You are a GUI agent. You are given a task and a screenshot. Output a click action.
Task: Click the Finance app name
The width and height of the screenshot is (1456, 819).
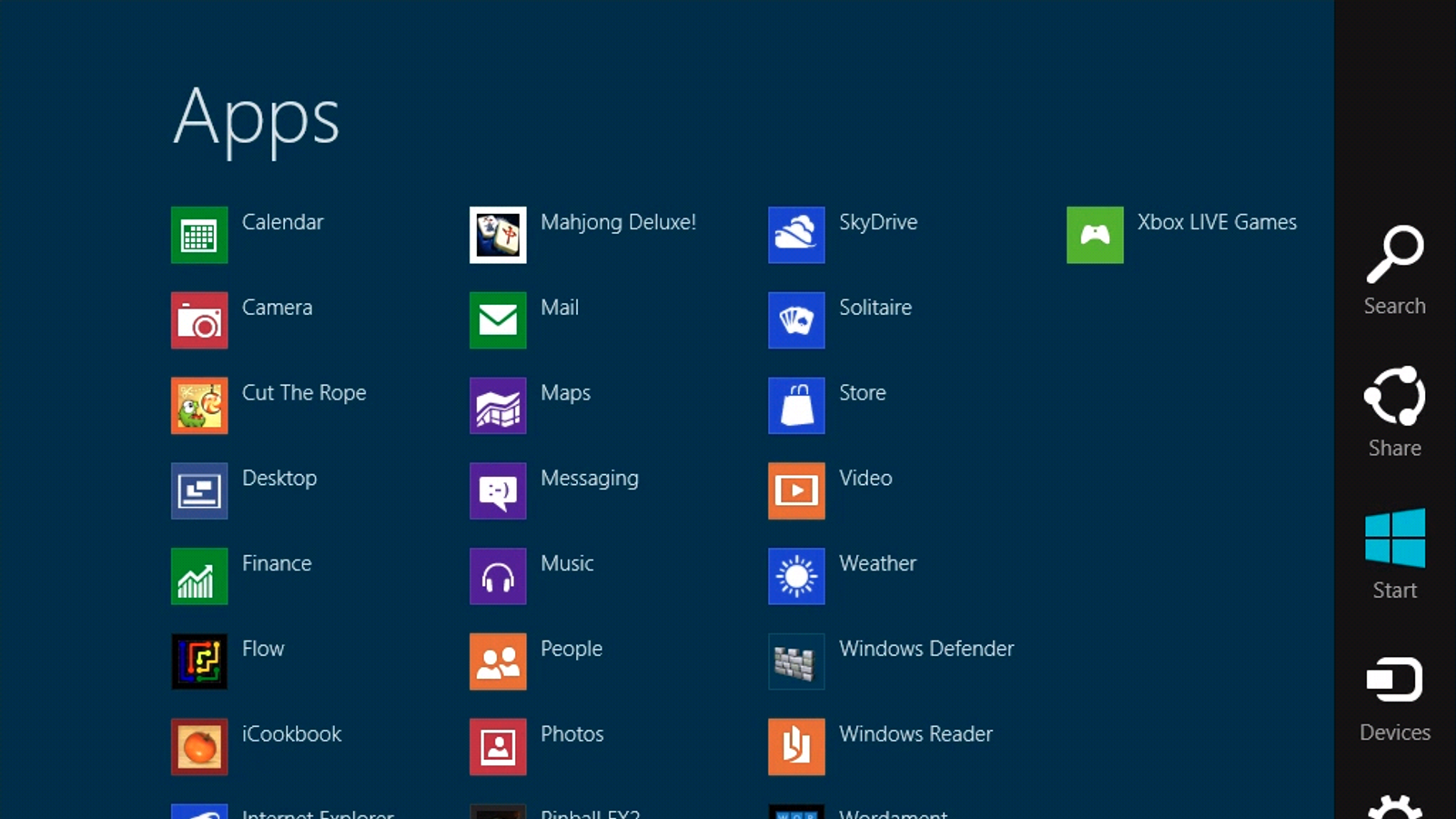pos(277,563)
